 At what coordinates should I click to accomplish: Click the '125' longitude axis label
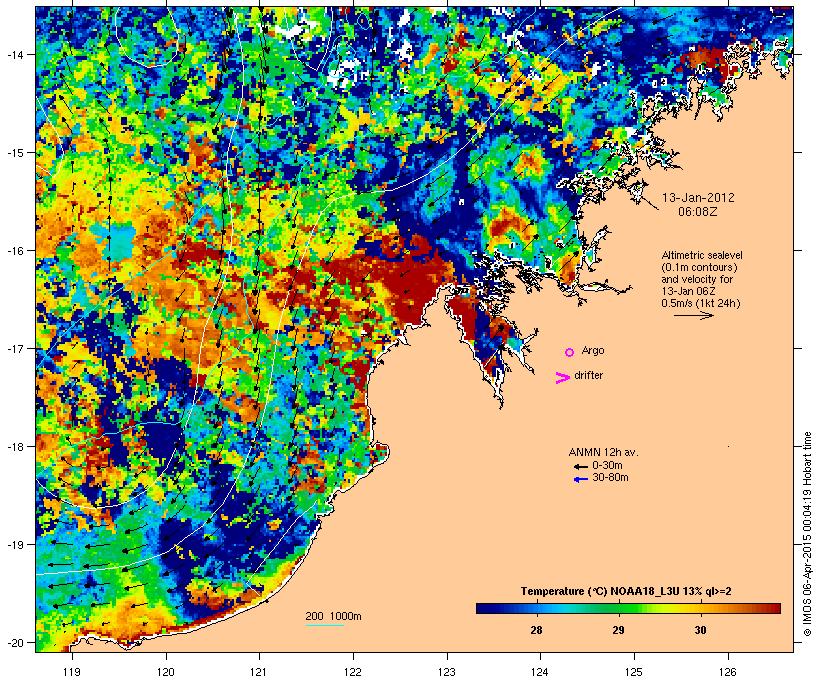pyautogui.click(x=634, y=672)
